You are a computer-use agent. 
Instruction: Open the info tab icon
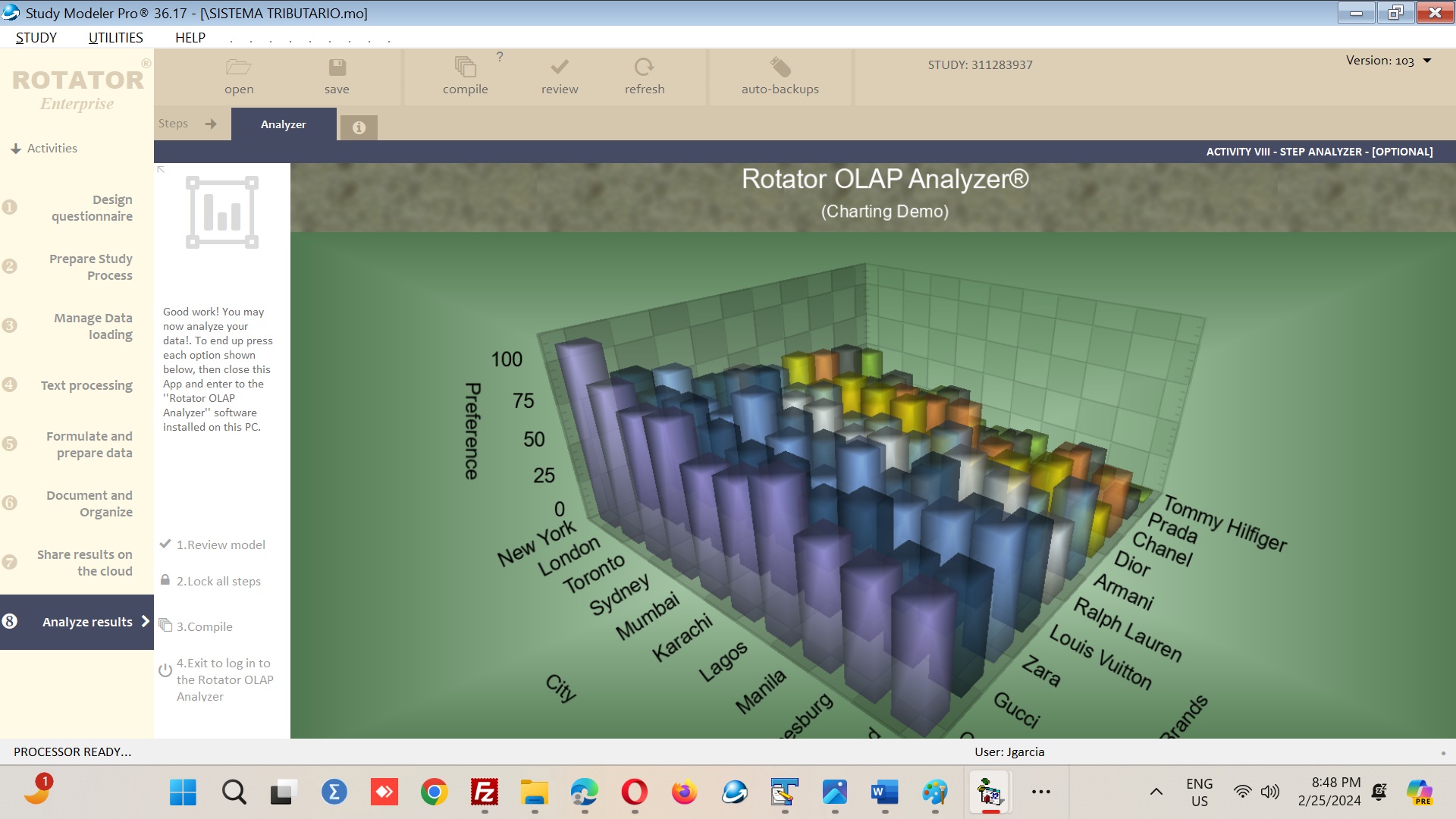(x=359, y=127)
